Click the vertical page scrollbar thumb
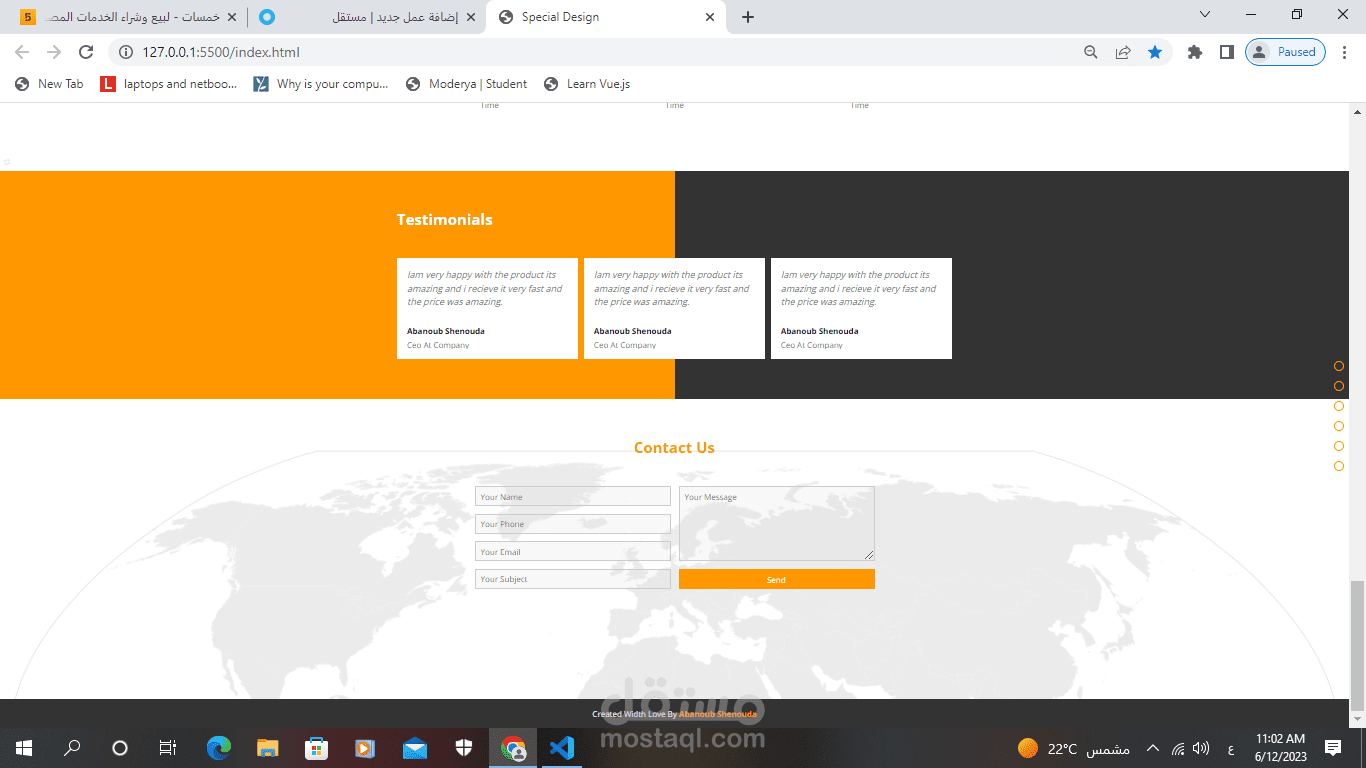Viewport: 1366px width, 768px height. (x=1357, y=646)
